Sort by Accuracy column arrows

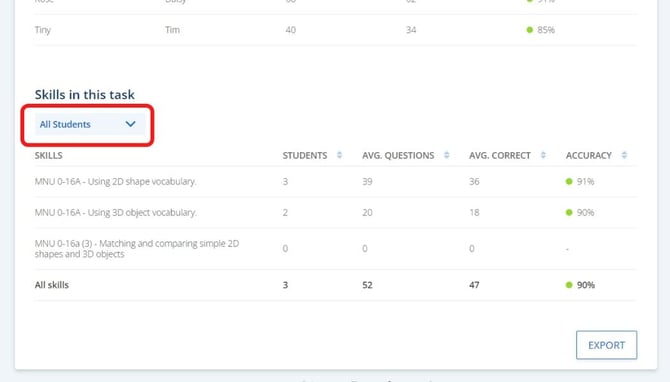624,155
